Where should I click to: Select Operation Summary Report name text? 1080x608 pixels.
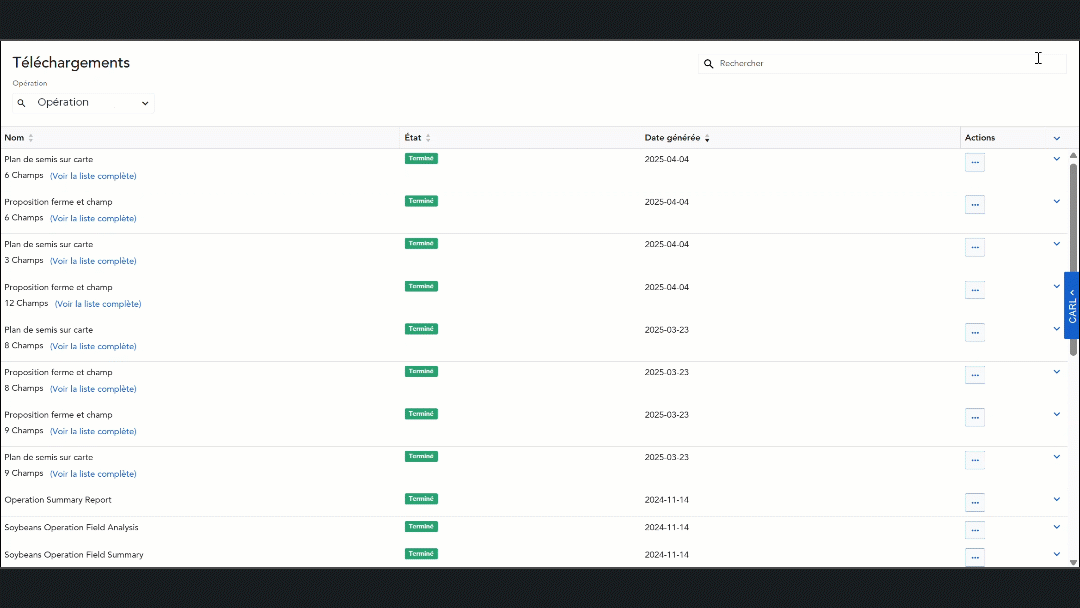[x=58, y=500]
